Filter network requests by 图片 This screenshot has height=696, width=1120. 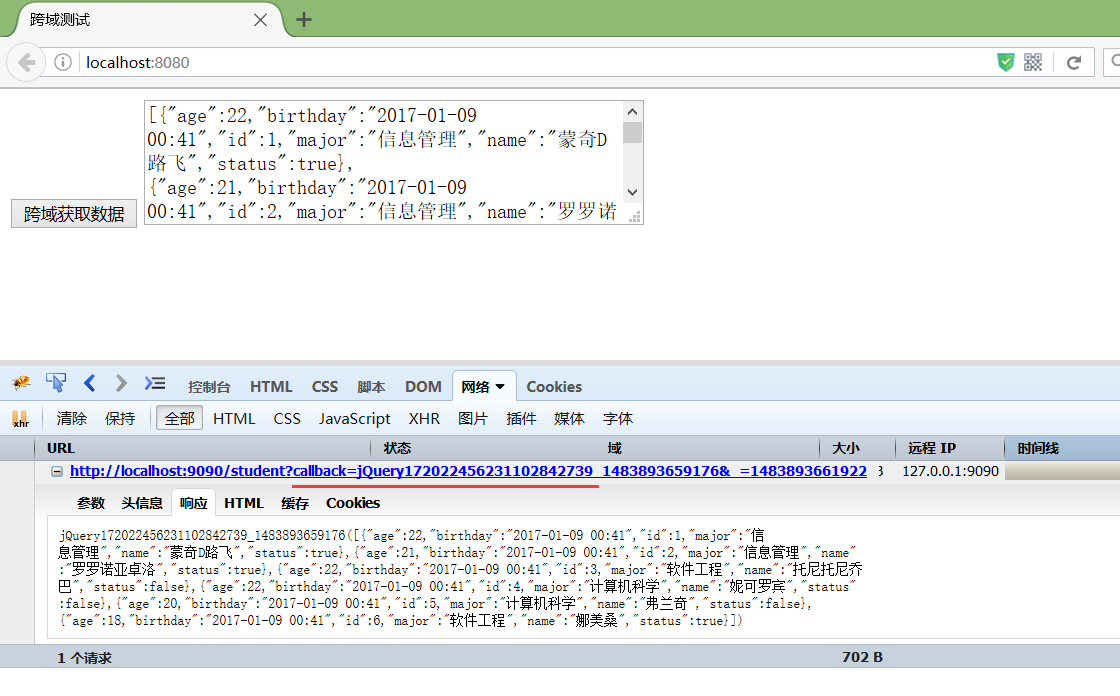[473, 419]
